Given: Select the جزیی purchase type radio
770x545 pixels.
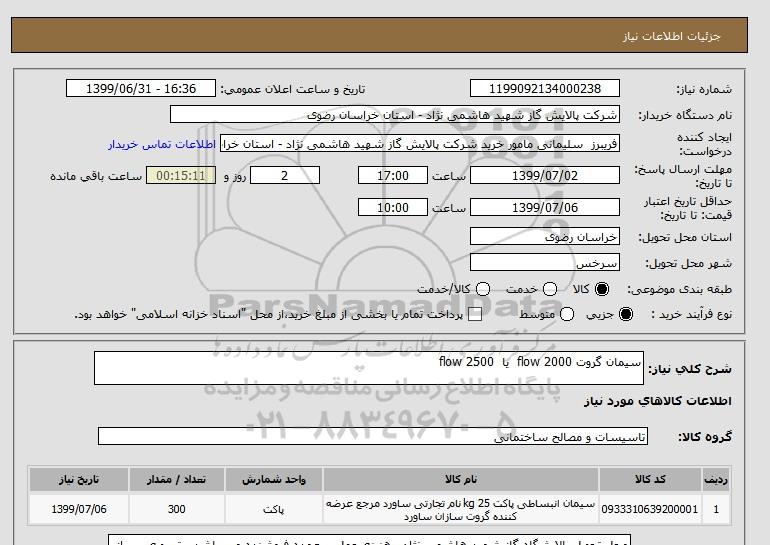Looking at the screenshot, I should 627,315.
